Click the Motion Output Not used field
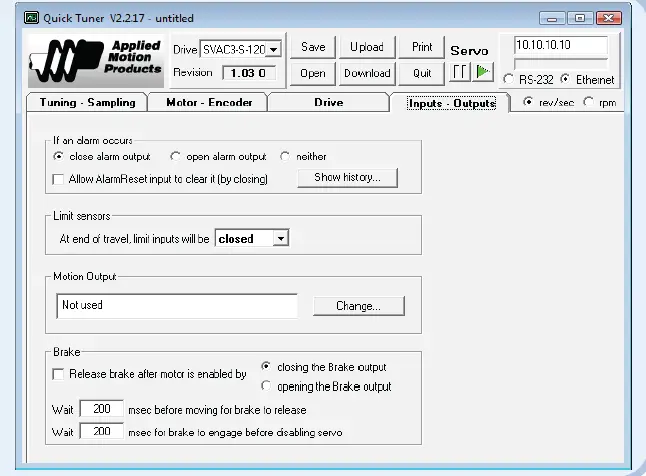 click(x=177, y=306)
